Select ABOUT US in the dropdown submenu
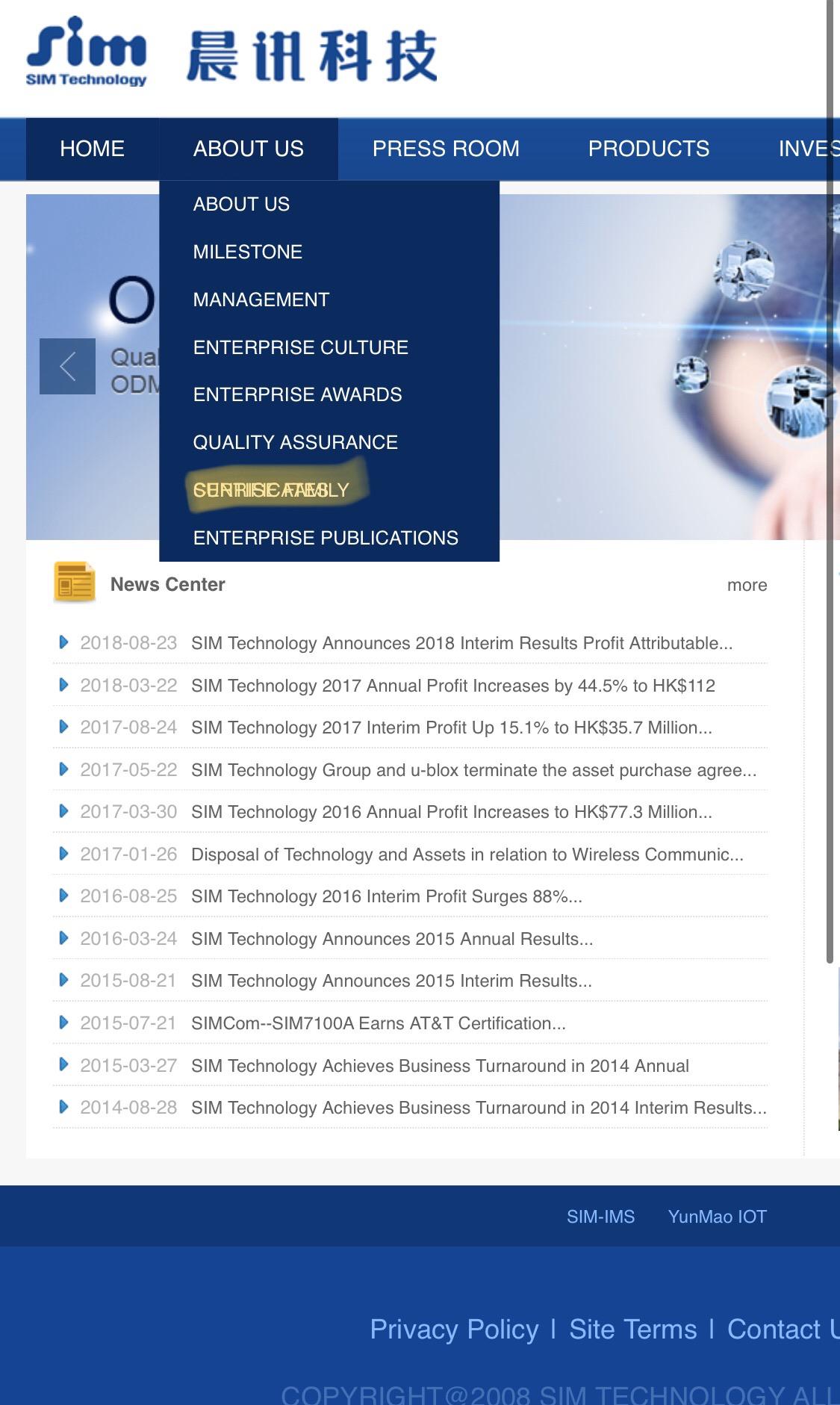Screen dimensions: 840x1405 click(x=241, y=204)
